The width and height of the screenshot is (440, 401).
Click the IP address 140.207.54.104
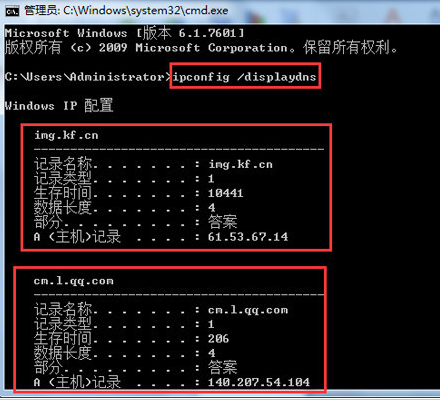(x=259, y=382)
